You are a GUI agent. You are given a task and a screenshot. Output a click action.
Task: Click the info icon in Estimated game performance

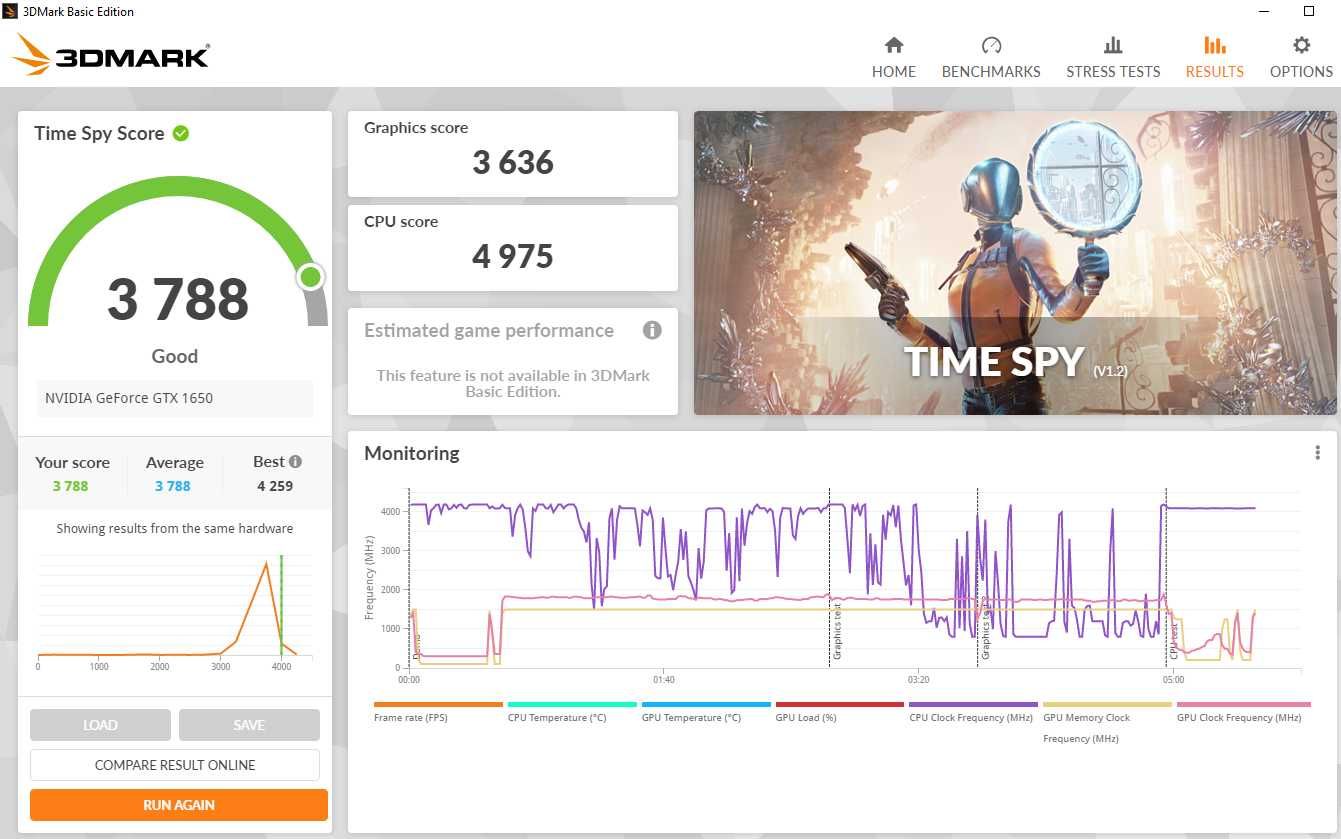652,330
